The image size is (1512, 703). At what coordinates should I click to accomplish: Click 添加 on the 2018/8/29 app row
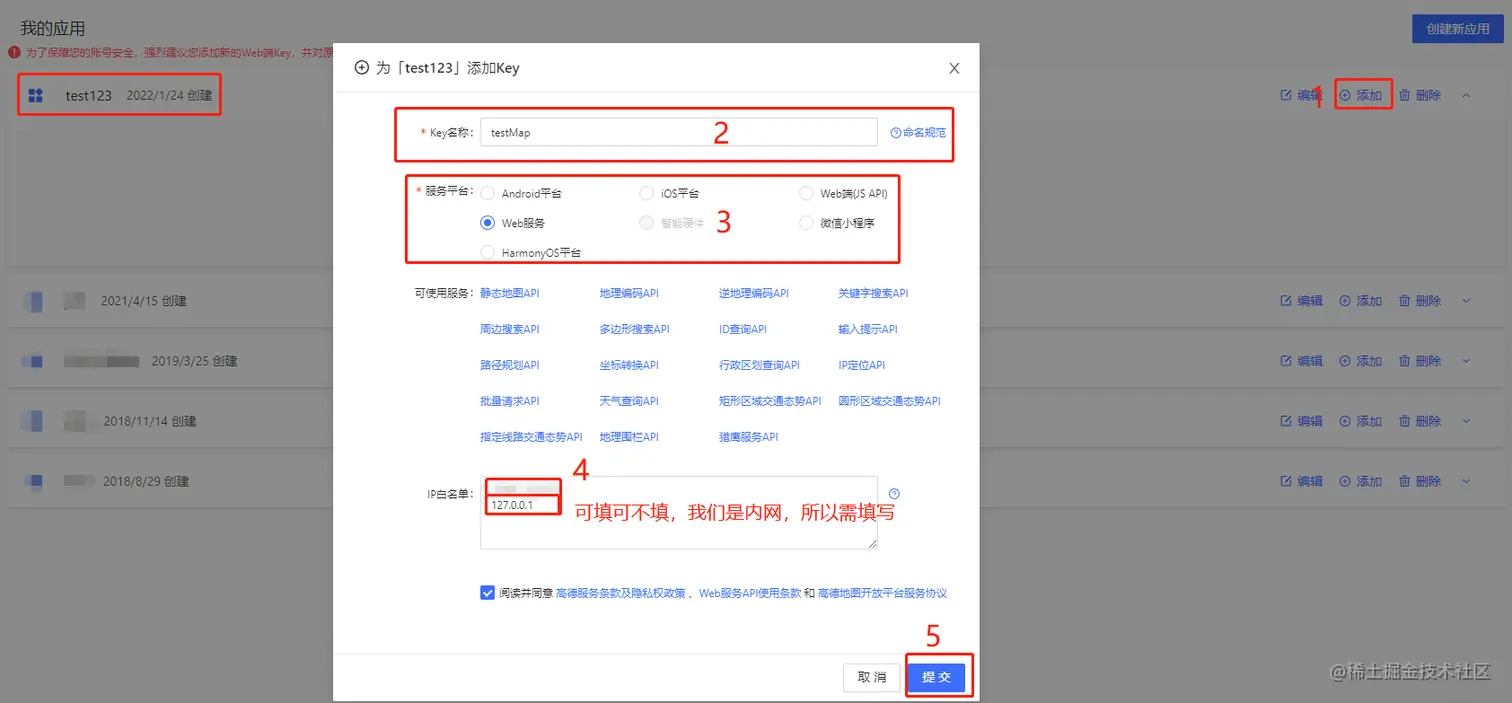click(x=1361, y=481)
